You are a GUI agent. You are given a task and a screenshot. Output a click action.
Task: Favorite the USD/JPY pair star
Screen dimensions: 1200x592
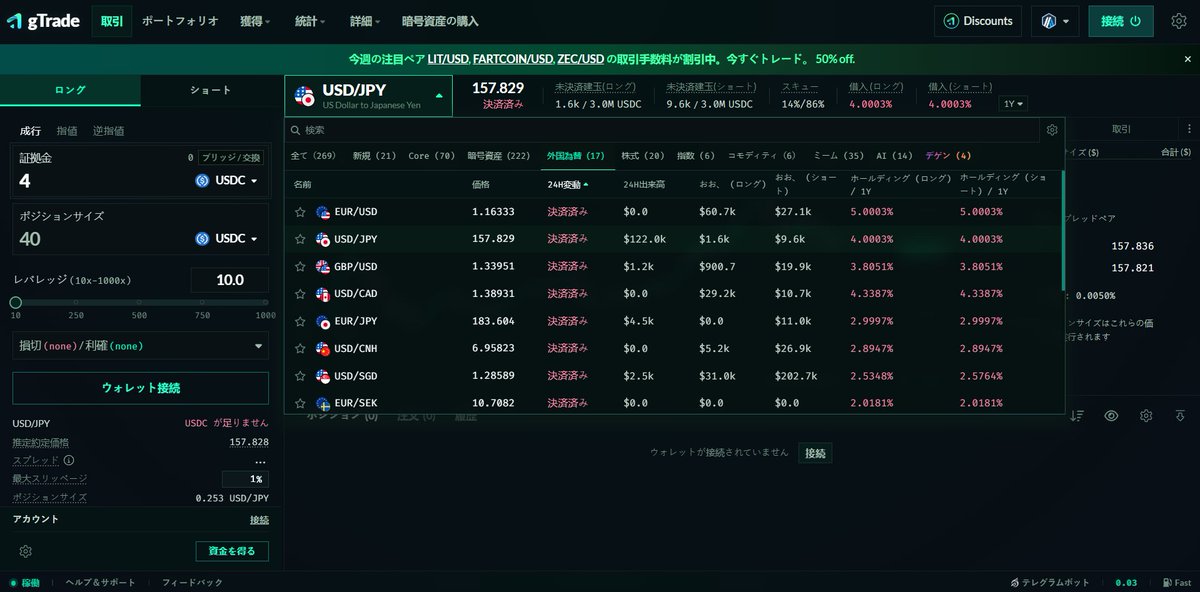click(300, 239)
